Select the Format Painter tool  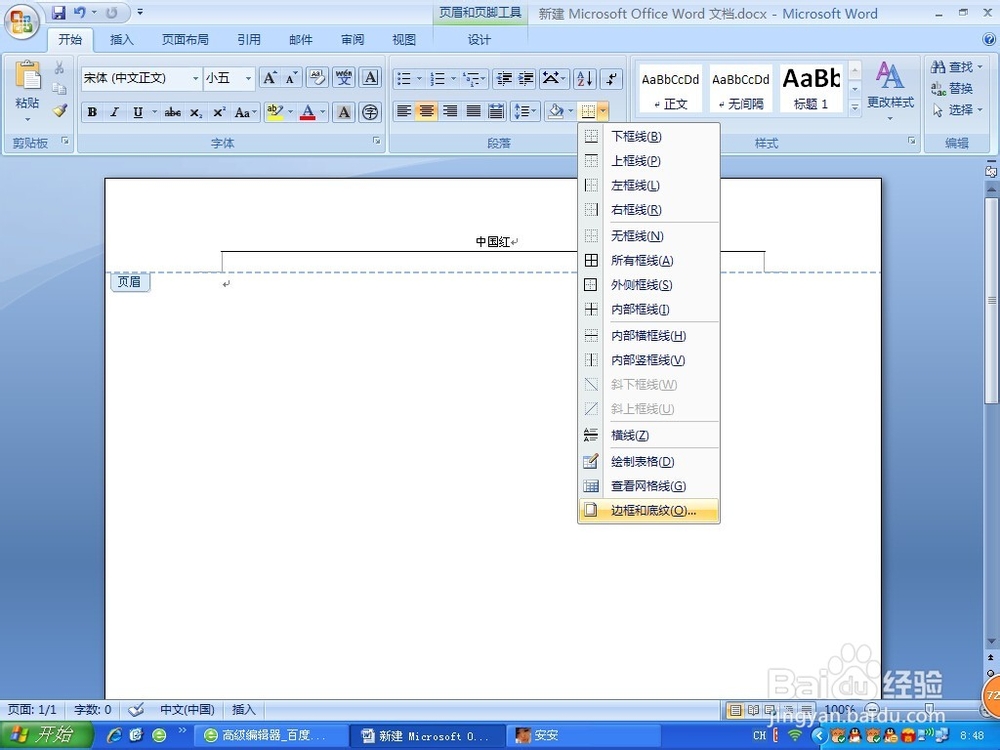[x=59, y=111]
